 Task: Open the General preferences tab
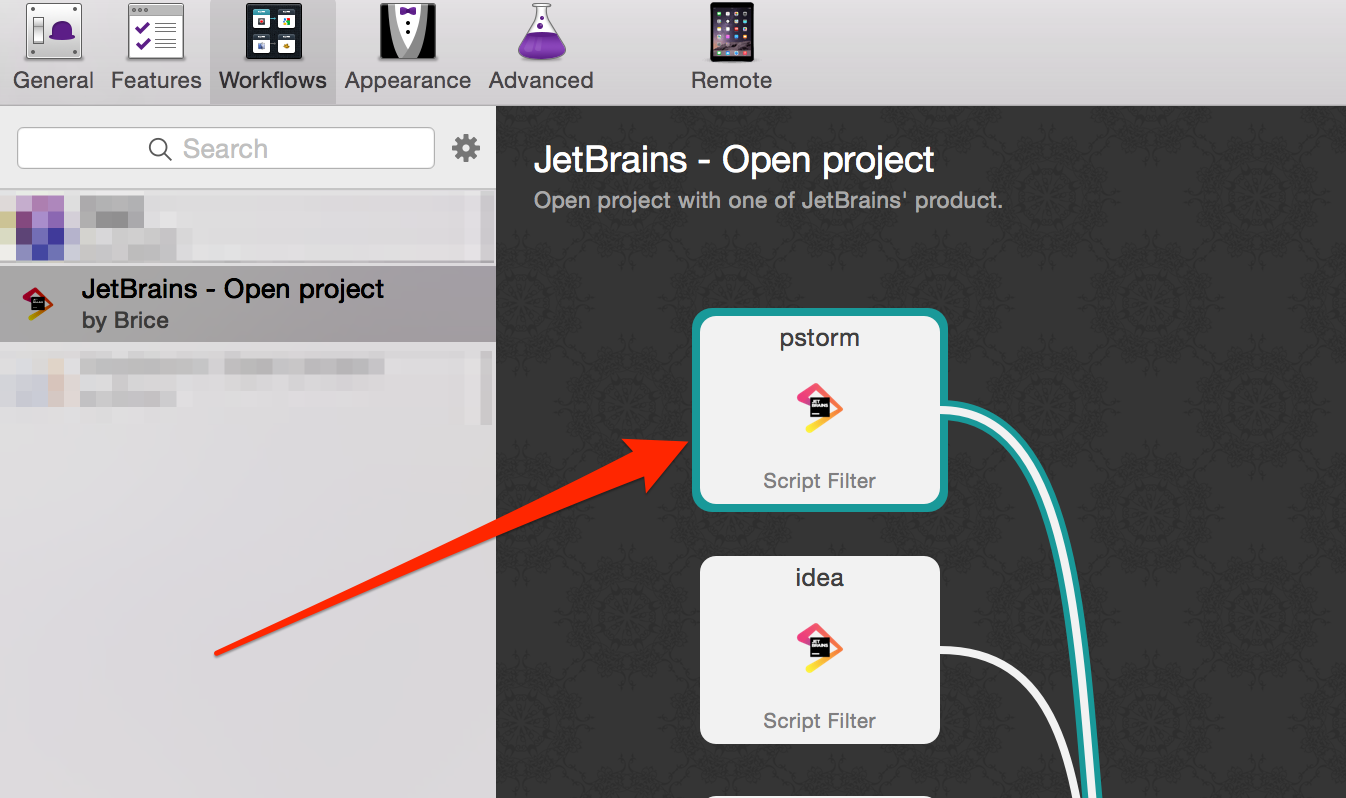[x=53, y=50]
